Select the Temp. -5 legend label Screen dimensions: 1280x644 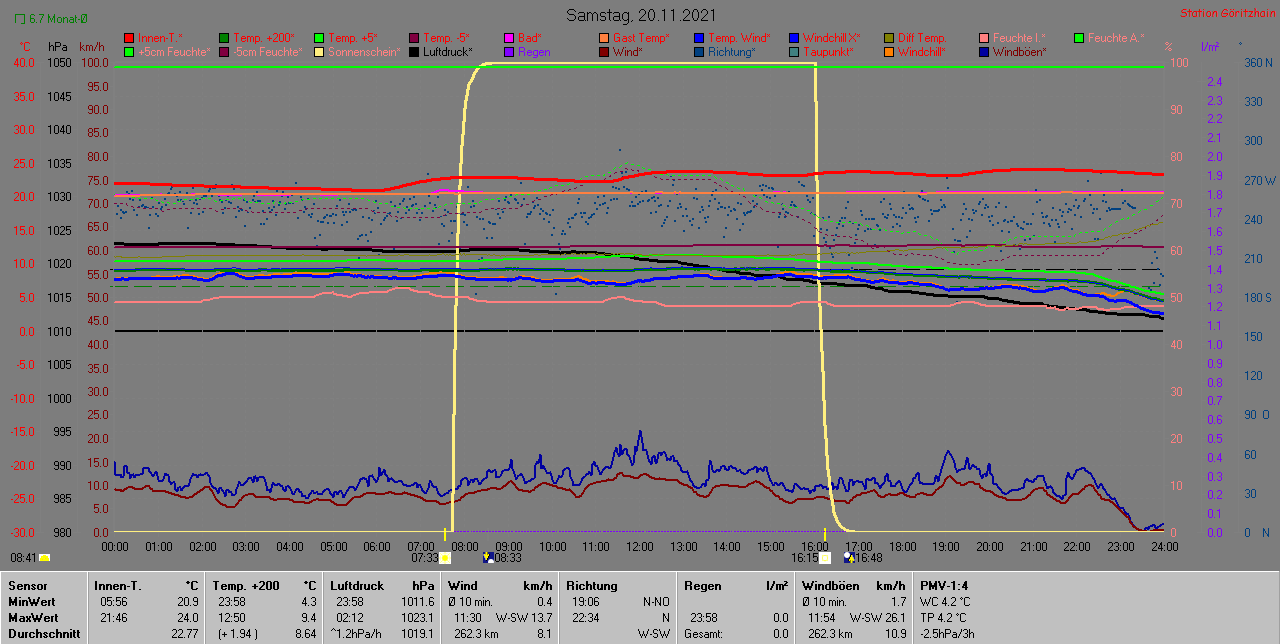pyautogui.click(x=447, y=38)
